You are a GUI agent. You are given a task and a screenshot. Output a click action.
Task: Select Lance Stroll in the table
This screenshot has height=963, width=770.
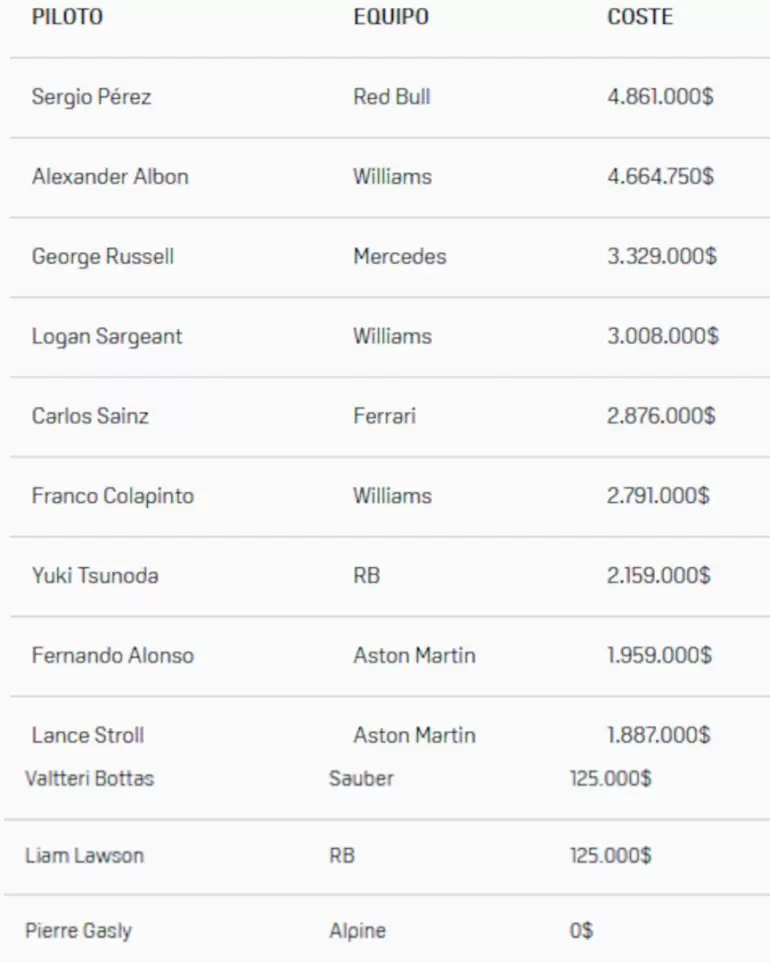(88, 736)
